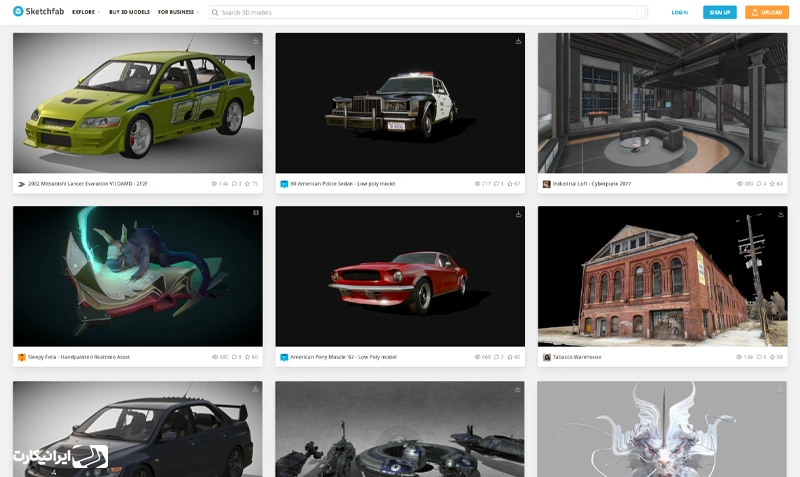The width and height of the screenshot is (800, 477).
Task: Open author avatar of Tabacco Warehouse
Action: coord(546,357)
